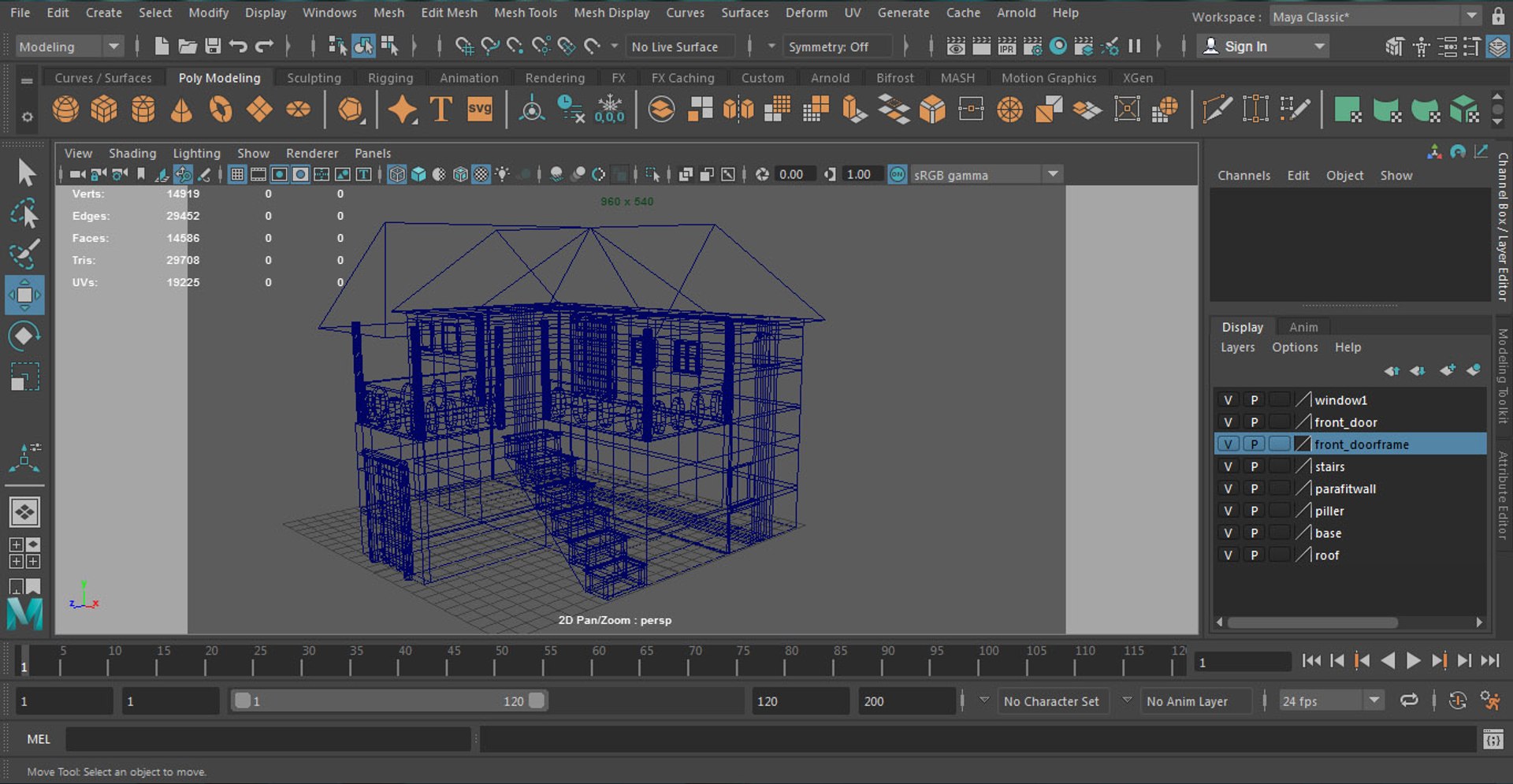Click the IPR render icon

pyautogui.click(x=1006, y=46)
